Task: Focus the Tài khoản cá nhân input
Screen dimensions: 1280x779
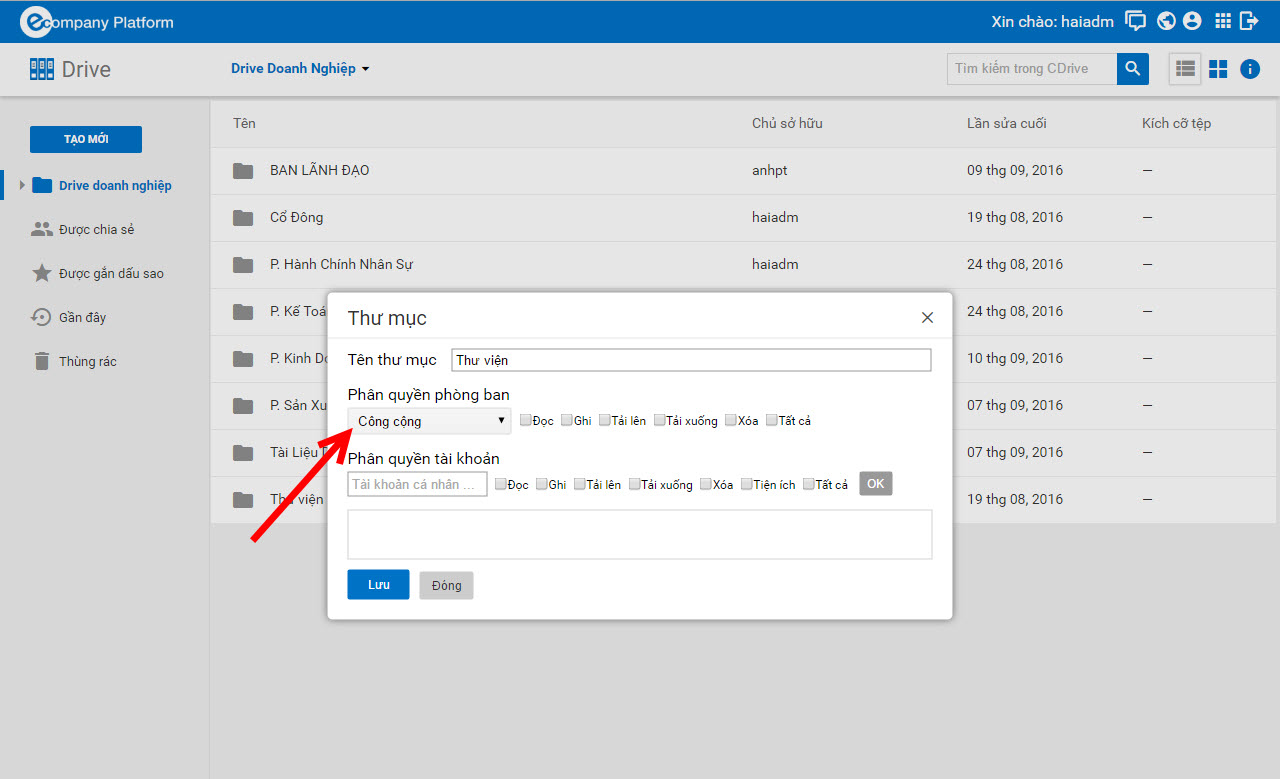Action: tap(417, 484)
